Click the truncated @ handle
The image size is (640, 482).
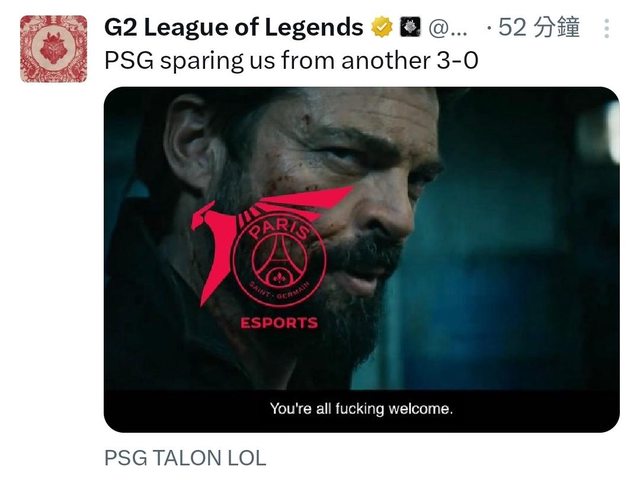click(x=448, y=29)
